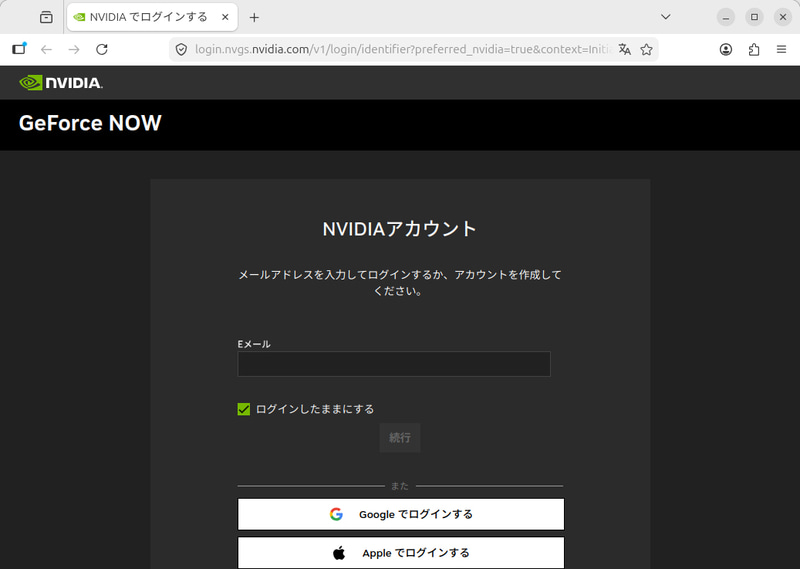
Task: Click the 続行 continue button
Action: (x=399, y=437)
